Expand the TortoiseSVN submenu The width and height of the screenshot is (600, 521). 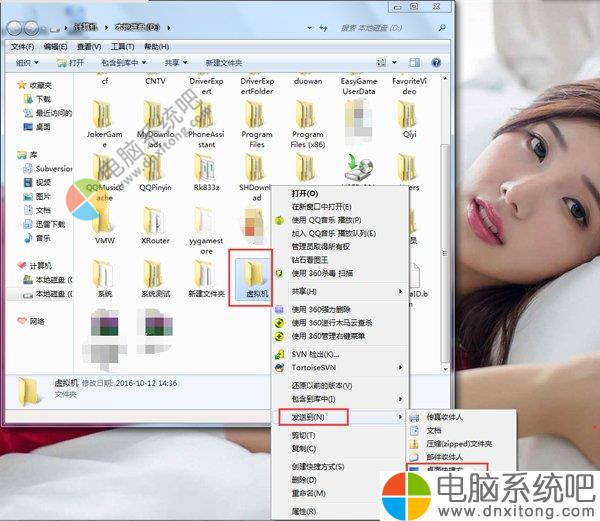340,368
